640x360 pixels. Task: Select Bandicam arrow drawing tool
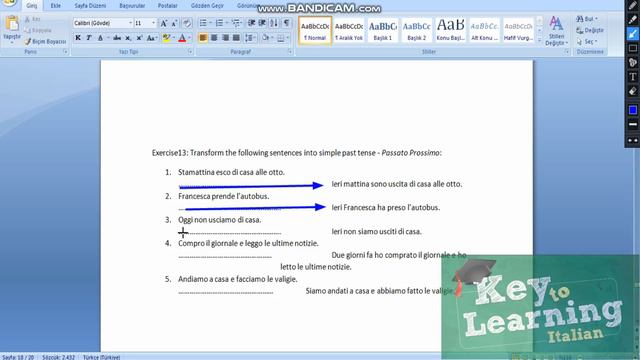coord(633,34)
